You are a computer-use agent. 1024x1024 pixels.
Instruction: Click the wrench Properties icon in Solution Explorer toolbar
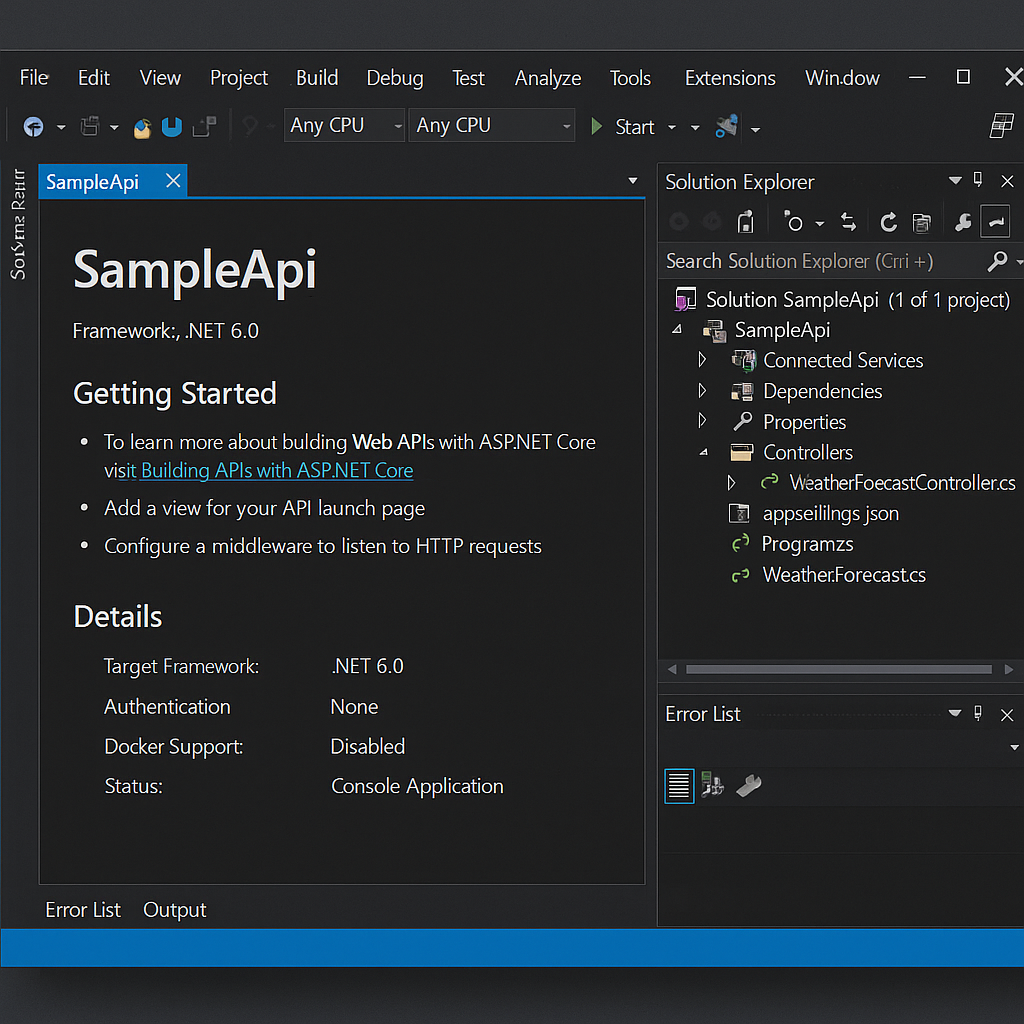(963, 223)
